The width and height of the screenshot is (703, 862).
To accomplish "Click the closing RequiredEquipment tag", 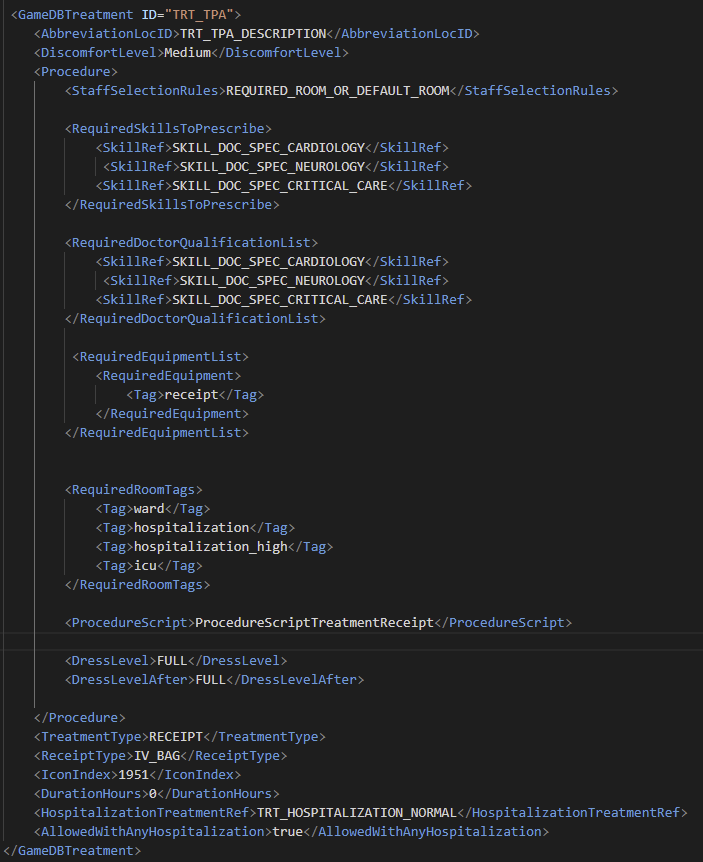I will pyautogui.click(x=172, y=413).
